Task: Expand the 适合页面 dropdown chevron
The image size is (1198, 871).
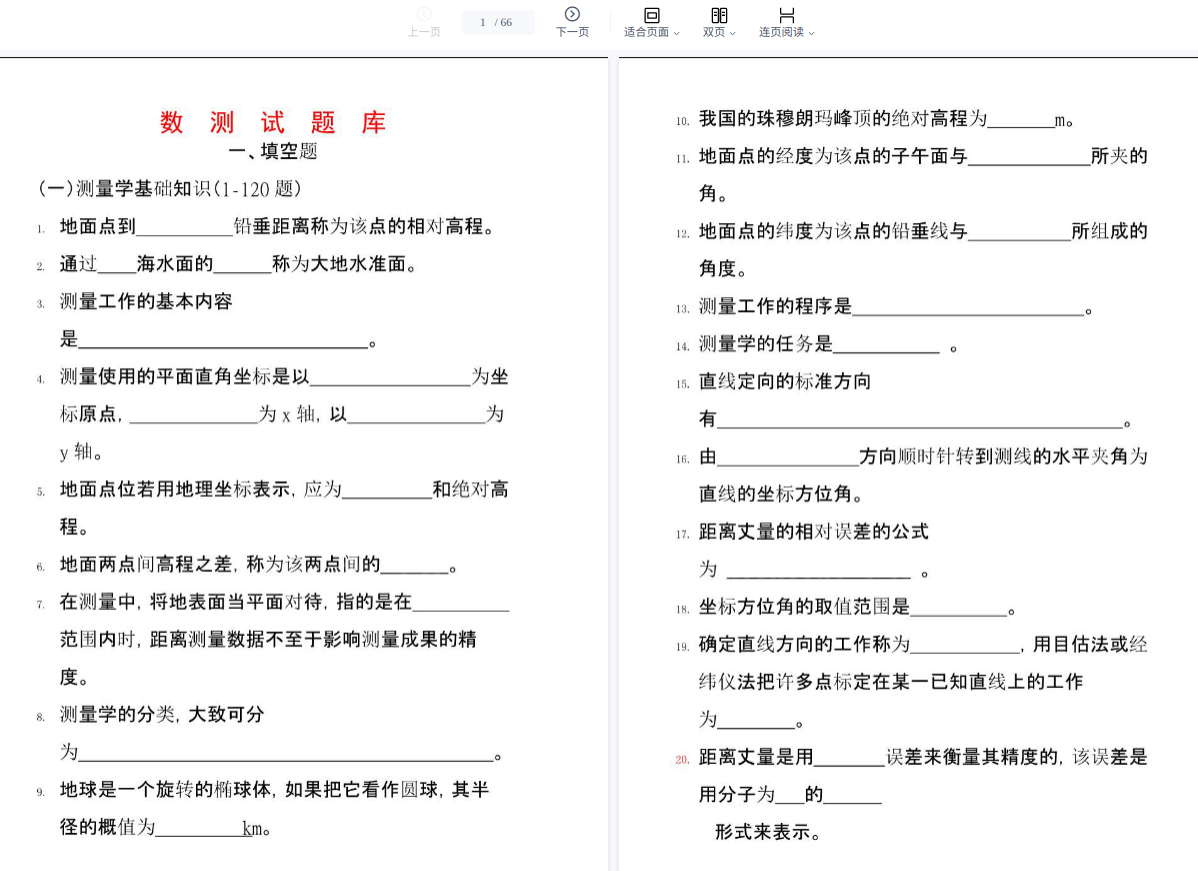Action: pyautogui.click(x=677, y=33)
